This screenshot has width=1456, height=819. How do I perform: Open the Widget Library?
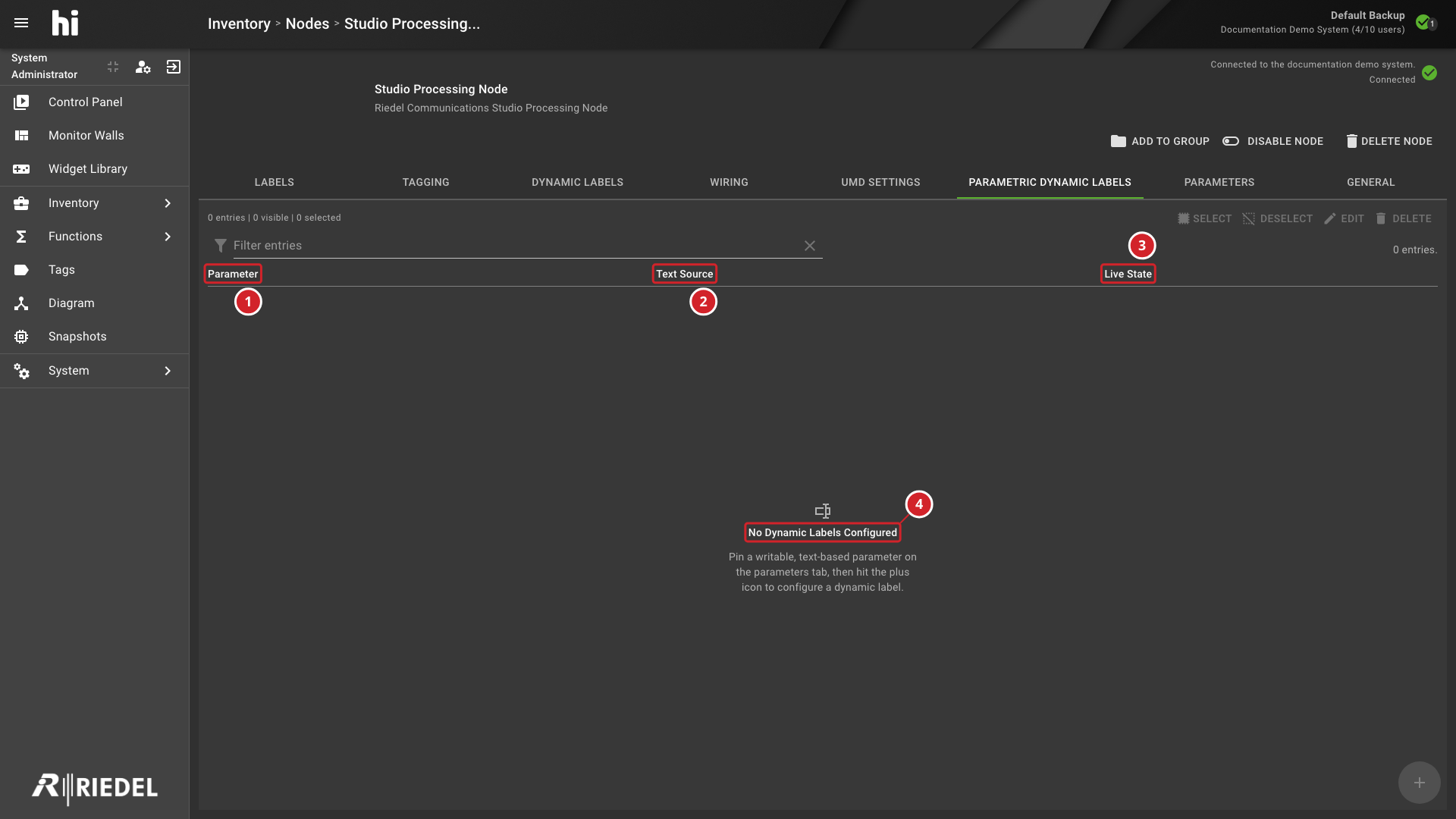95,168
